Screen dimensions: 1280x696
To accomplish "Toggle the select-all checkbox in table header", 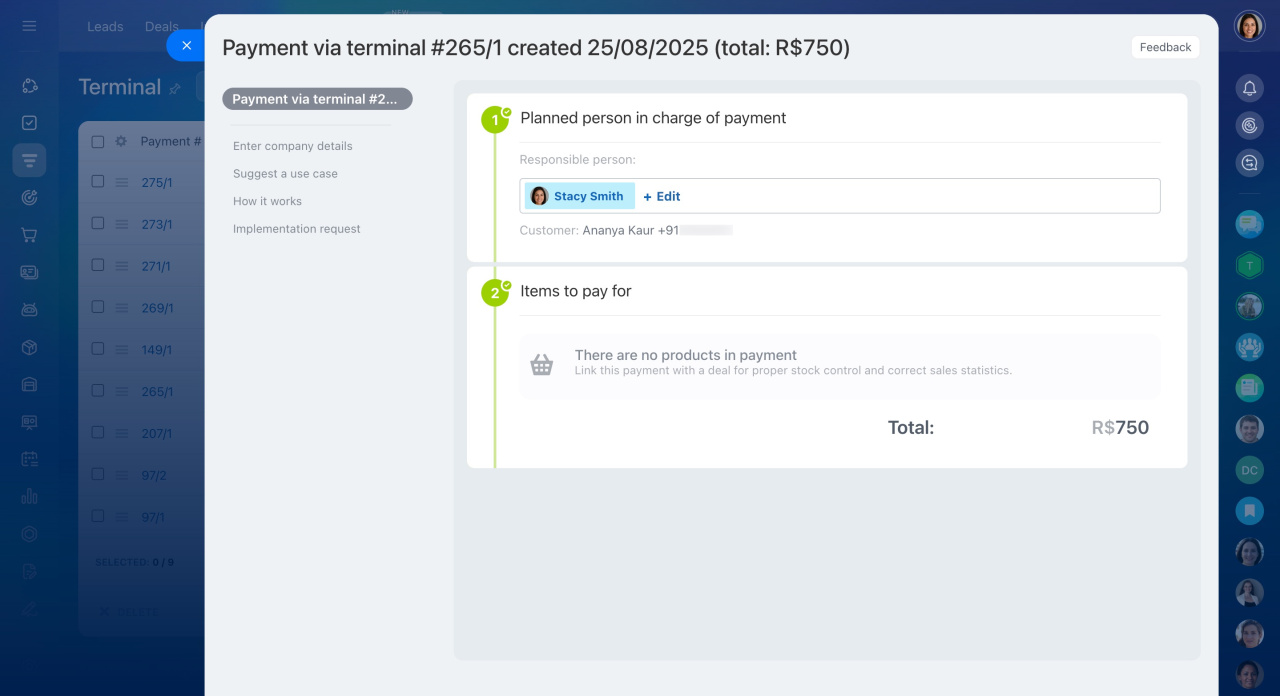I will pyautogui.click(x=98, y=142).
